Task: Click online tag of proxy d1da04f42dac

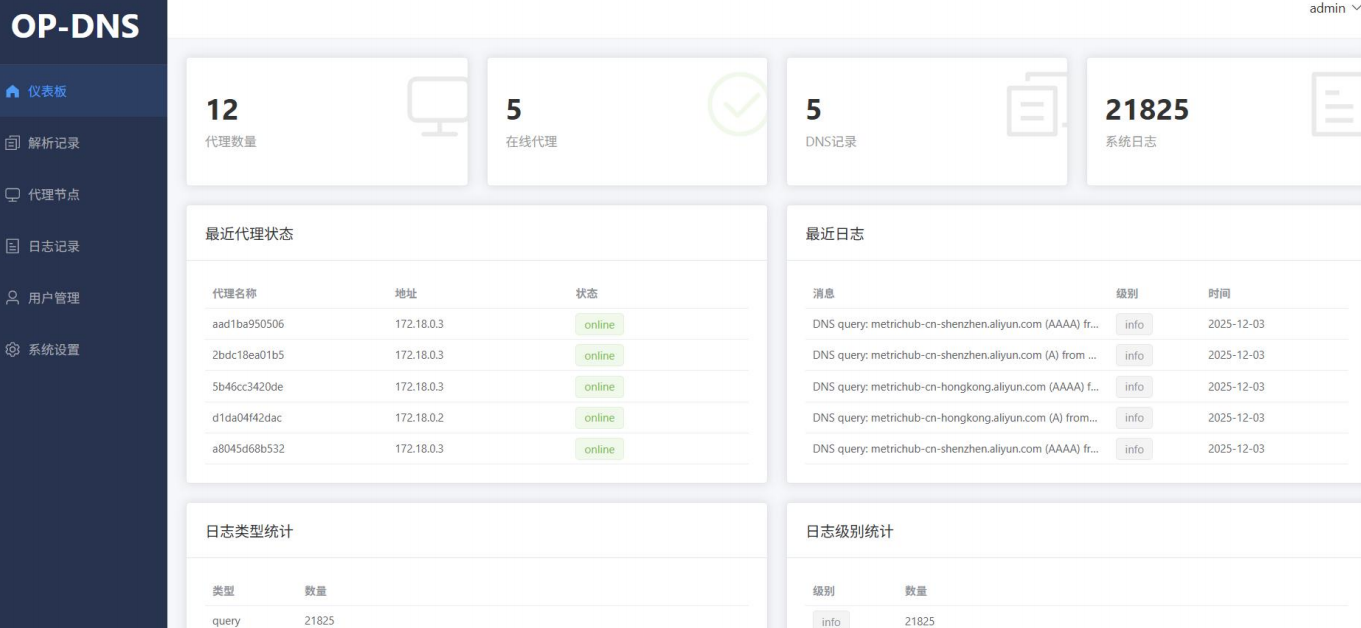Action: [x=599, y=418]
